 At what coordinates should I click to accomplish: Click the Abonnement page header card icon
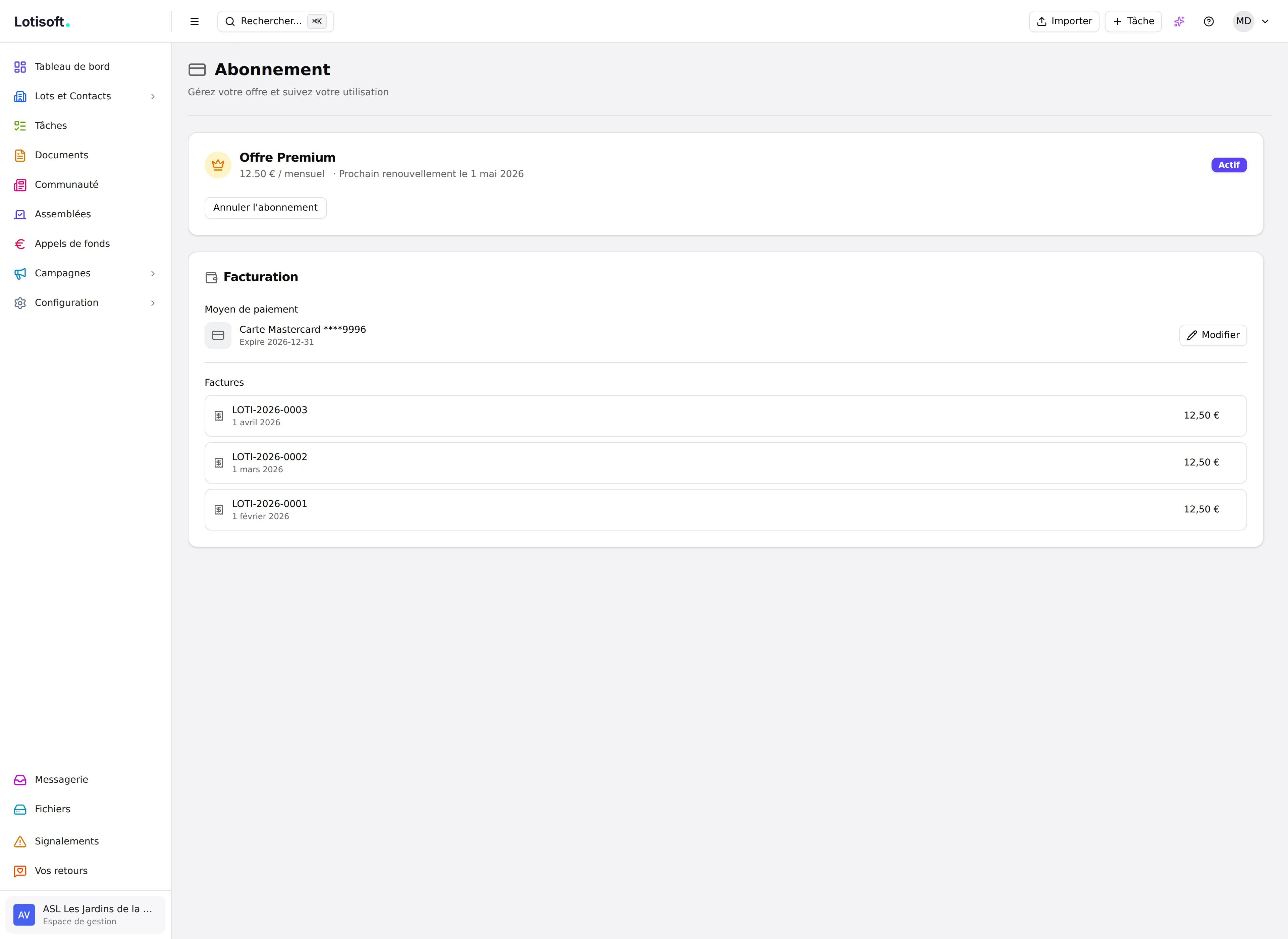[197, 70]
